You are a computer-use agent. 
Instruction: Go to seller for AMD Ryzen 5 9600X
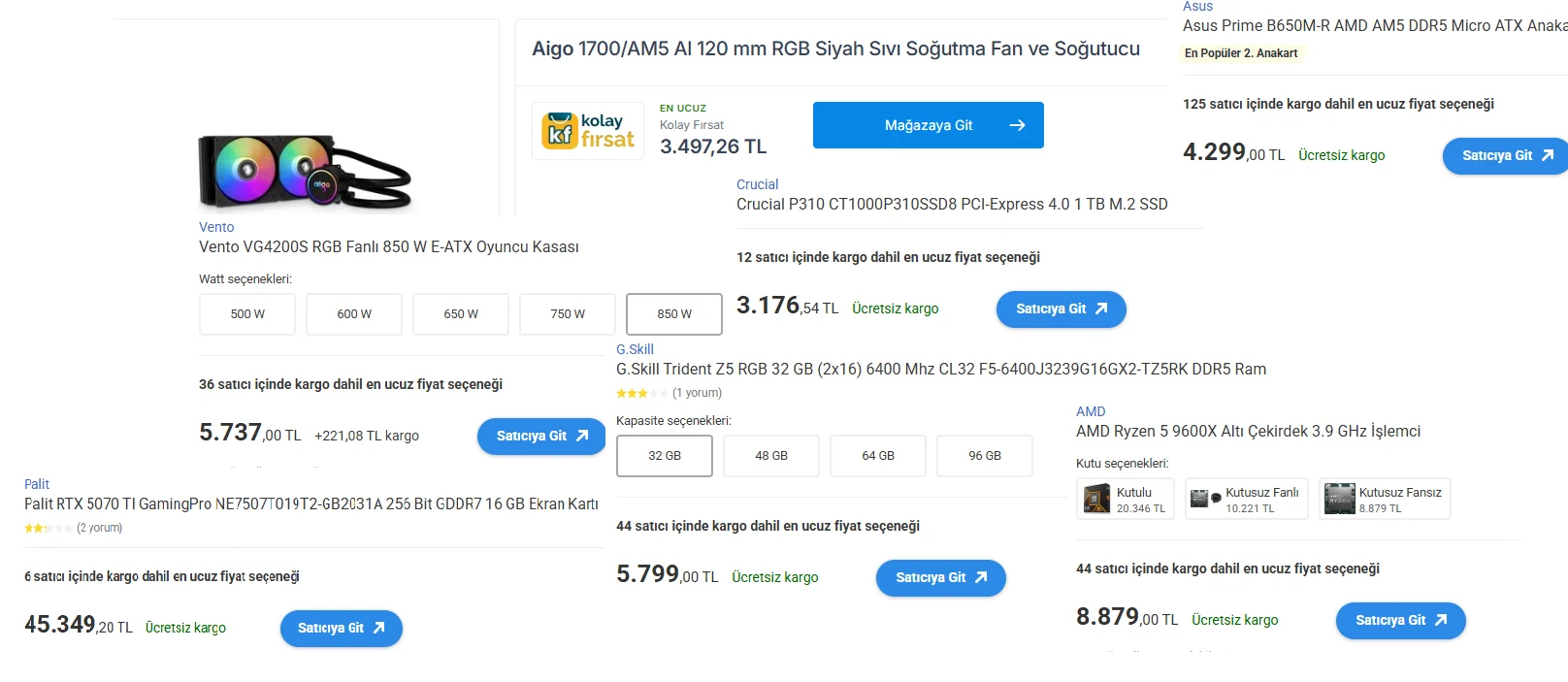pyautogui.click(x=1400, y=621)
